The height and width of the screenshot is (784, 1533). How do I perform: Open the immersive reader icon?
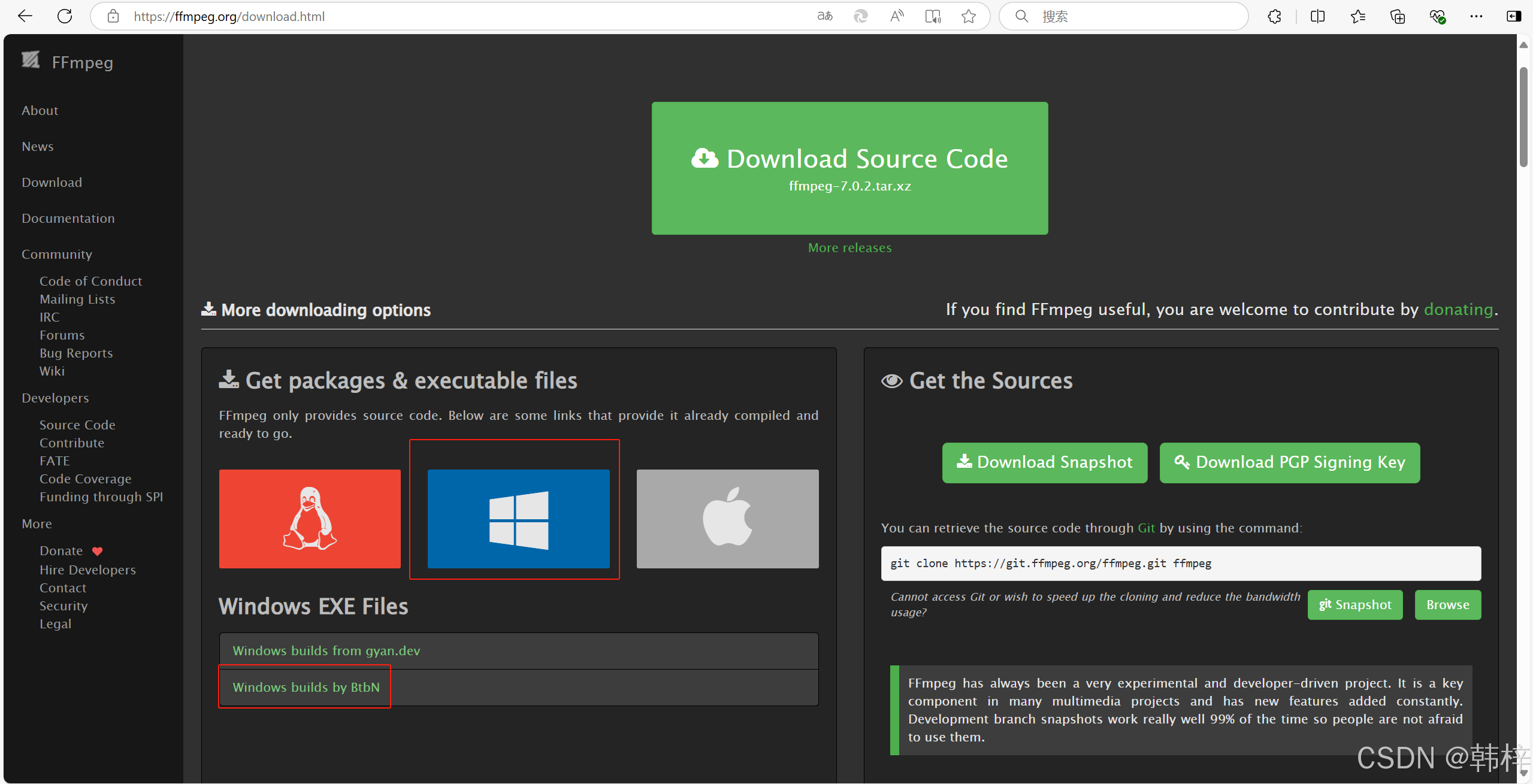(933, 16)
